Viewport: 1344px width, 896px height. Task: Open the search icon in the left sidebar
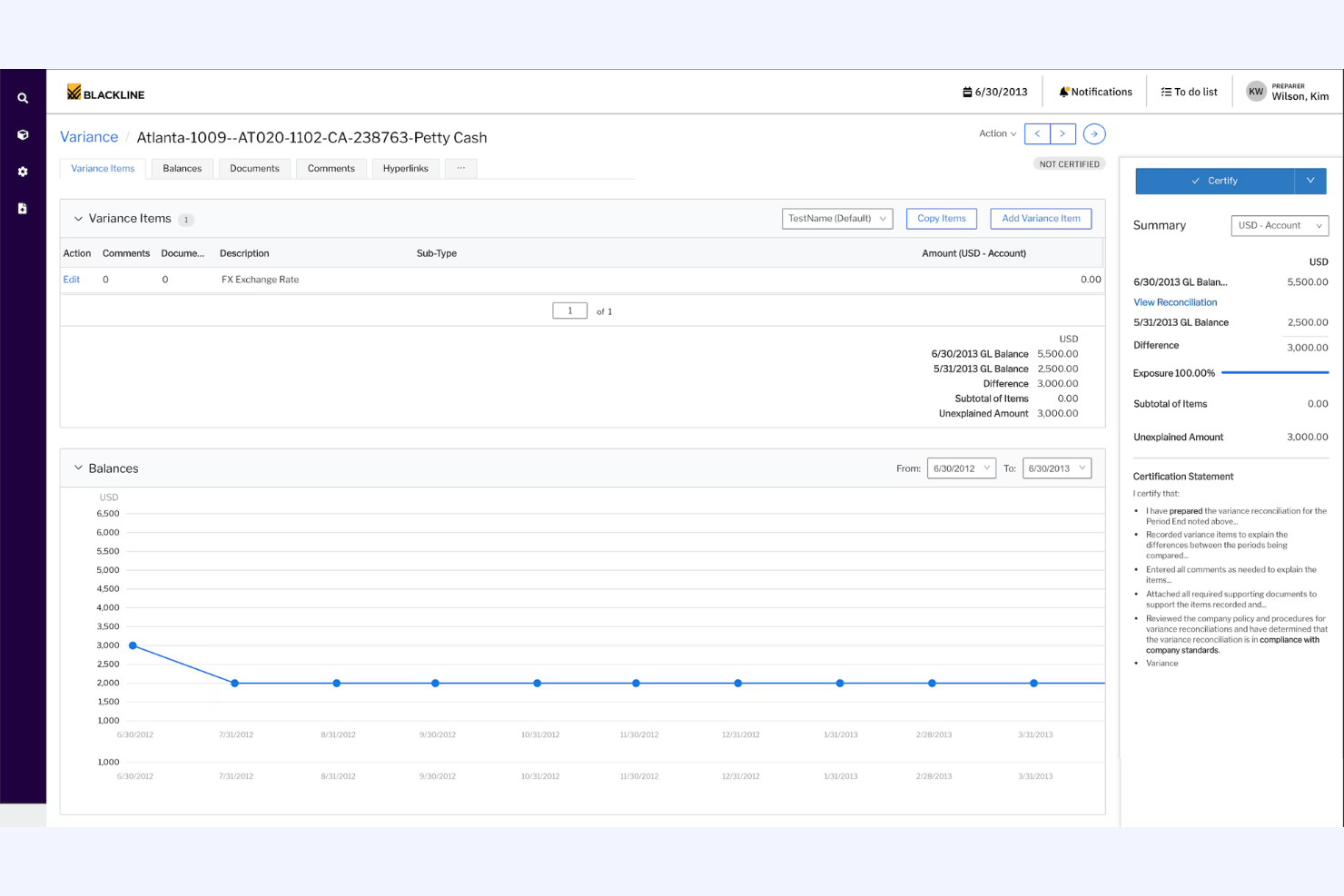click(x=23, y=97)
